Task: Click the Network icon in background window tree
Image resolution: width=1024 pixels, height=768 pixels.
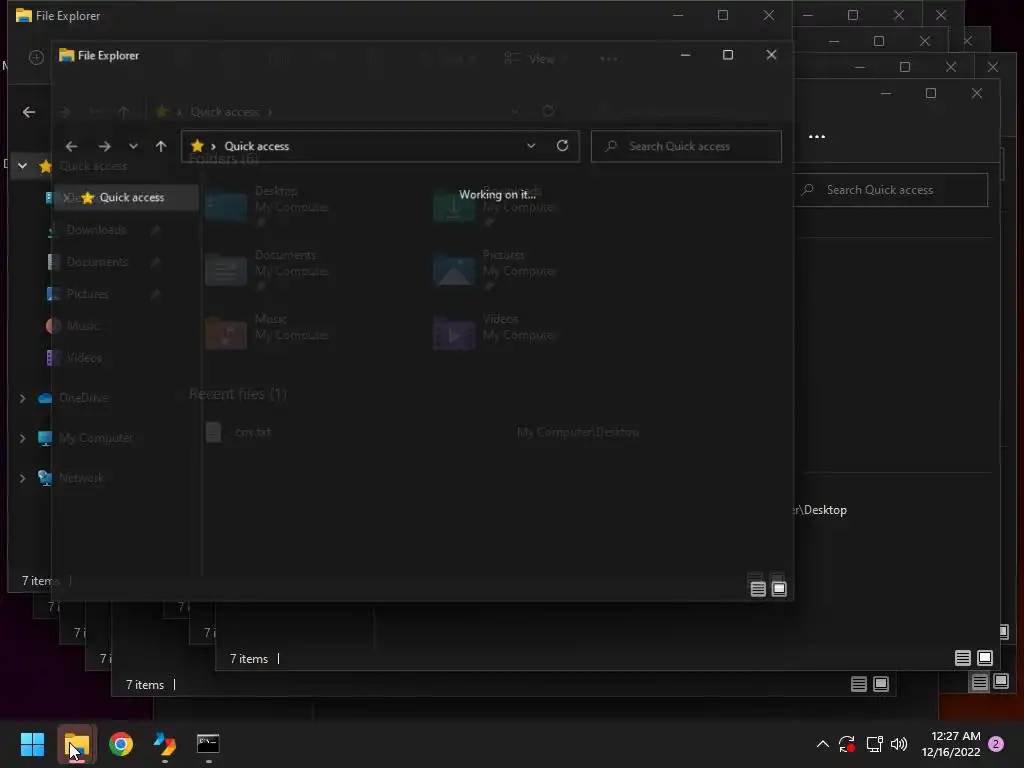Action: point(45,478)
